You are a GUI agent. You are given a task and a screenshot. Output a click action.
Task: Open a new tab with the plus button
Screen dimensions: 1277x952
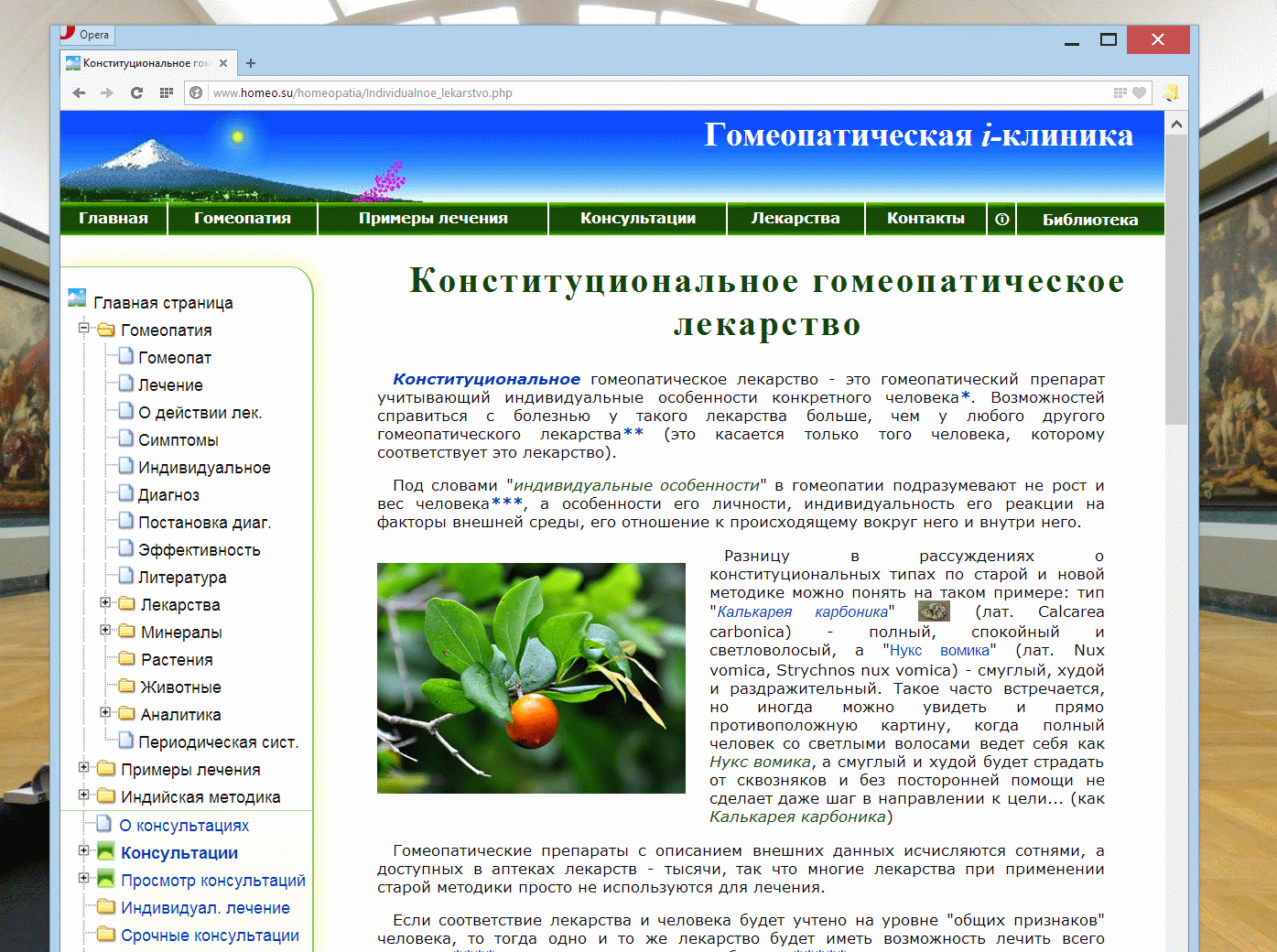coord(251,63)
